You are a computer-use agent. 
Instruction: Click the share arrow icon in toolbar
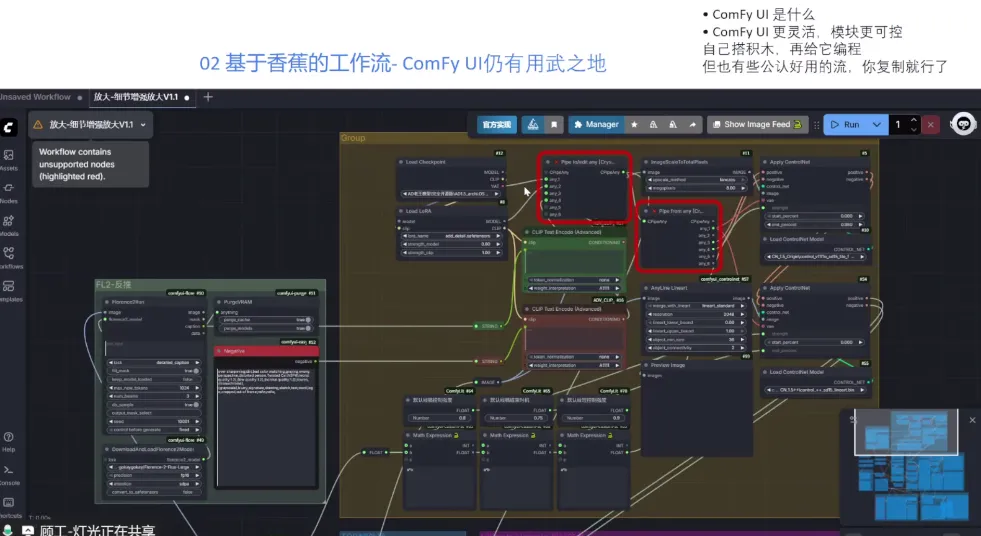[693, 124]
